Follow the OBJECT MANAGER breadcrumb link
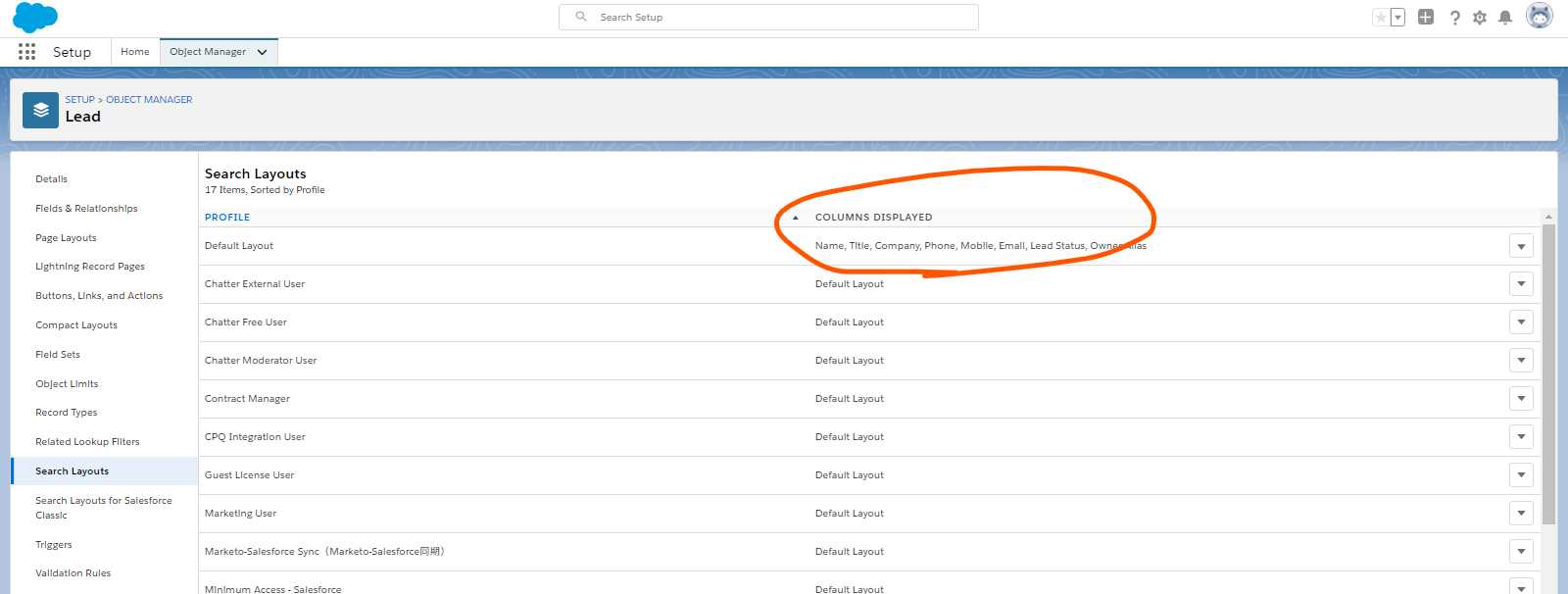 click(x=149, y=100)
